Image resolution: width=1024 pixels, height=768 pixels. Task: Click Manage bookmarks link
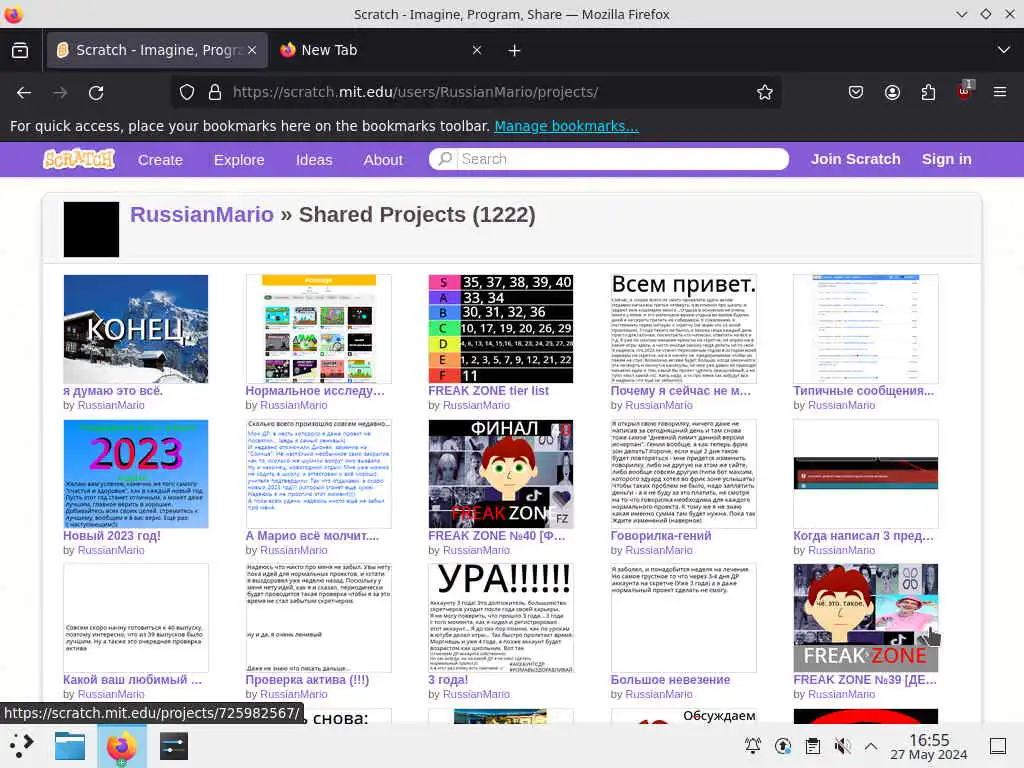click(566, 126)
